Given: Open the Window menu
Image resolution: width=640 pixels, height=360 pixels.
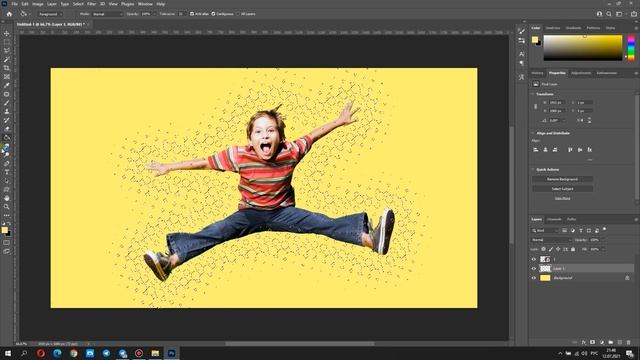Looking at the screenshot, I should tap(145, 4).
